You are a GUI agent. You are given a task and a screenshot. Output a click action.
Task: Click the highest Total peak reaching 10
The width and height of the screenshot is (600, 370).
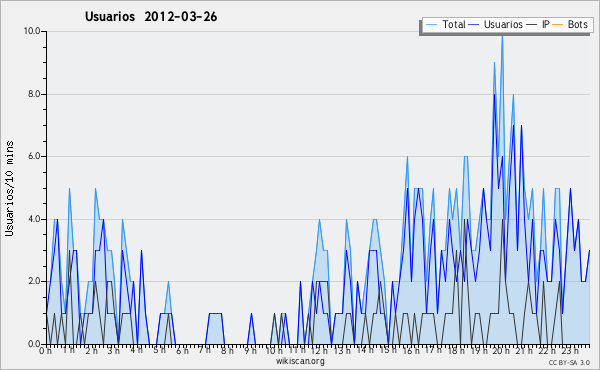[502, 35]
